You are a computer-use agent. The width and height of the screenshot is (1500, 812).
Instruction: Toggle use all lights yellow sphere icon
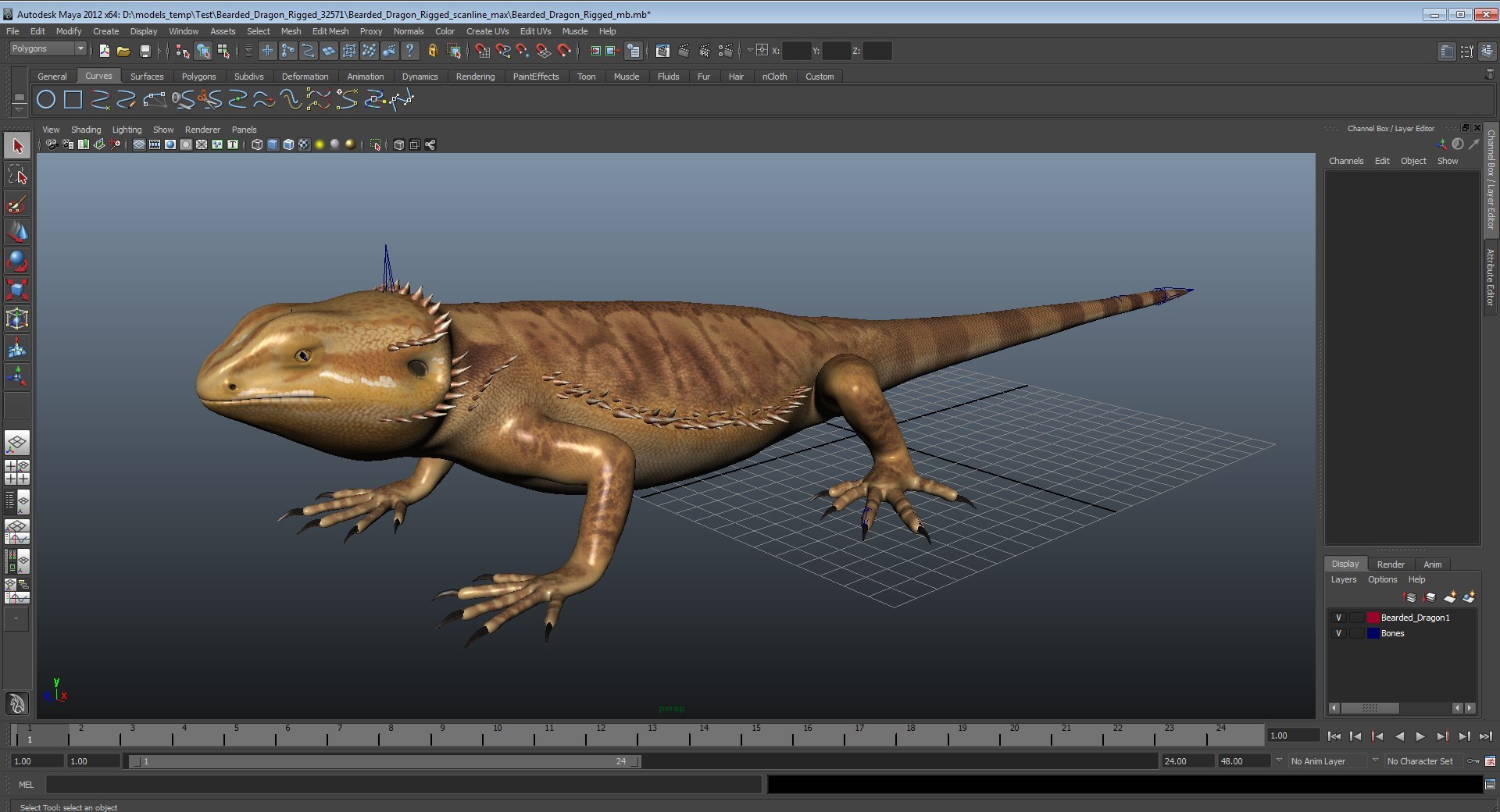click(x=320, y=144)
